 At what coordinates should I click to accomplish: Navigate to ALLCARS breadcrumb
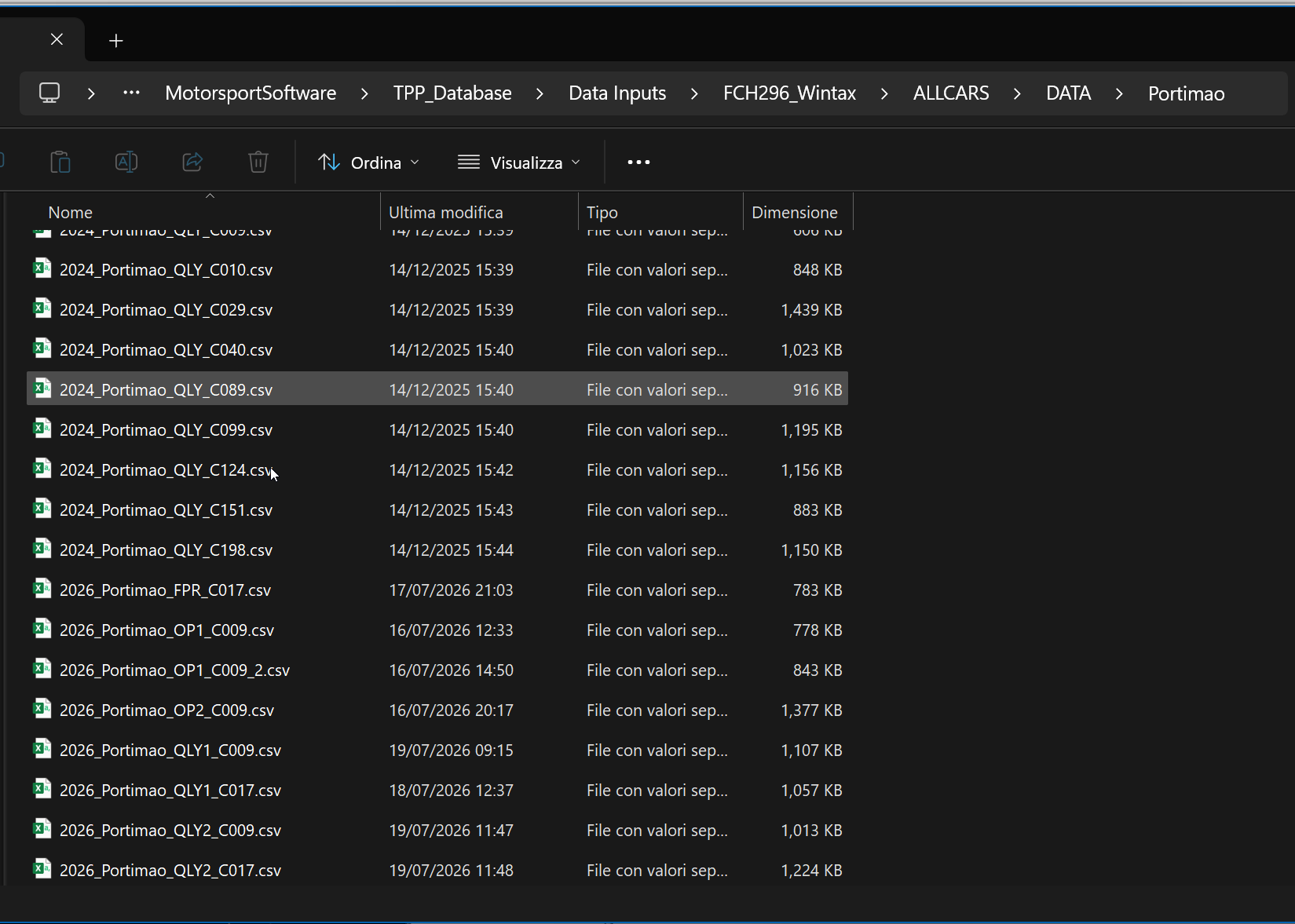(x=951, y=93)
